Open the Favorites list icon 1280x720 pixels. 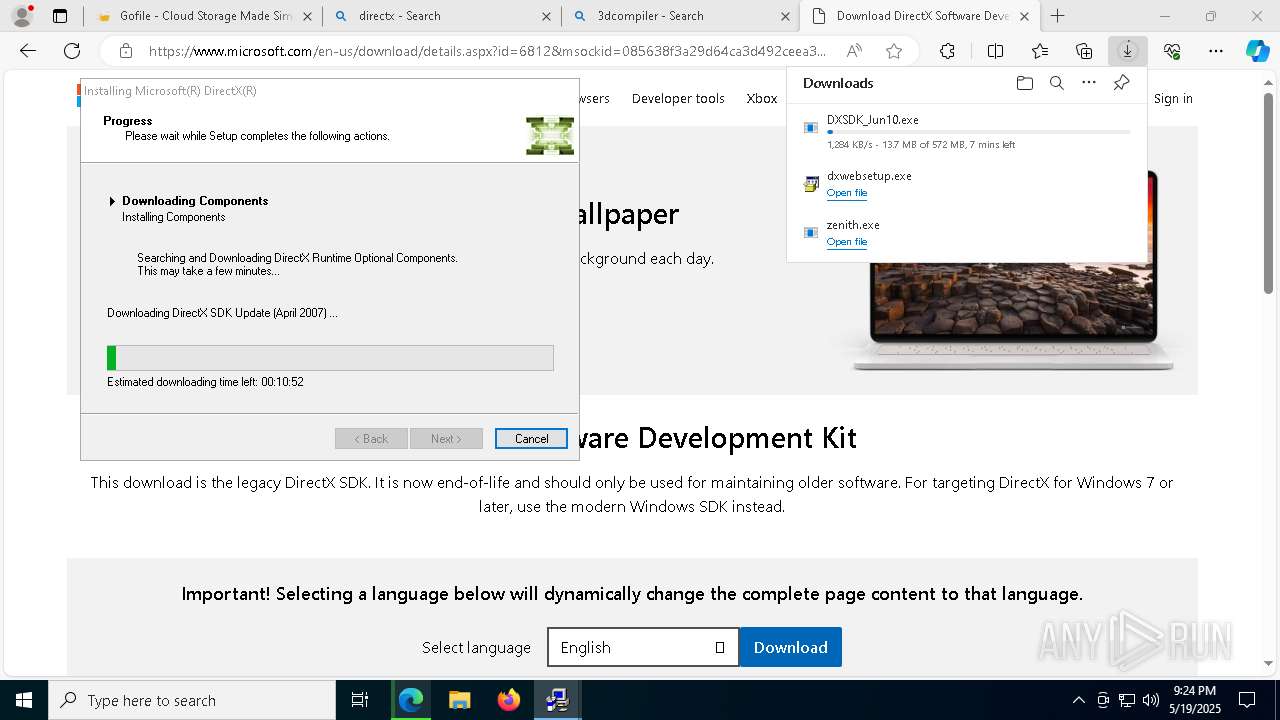[x=1040, y=51]
